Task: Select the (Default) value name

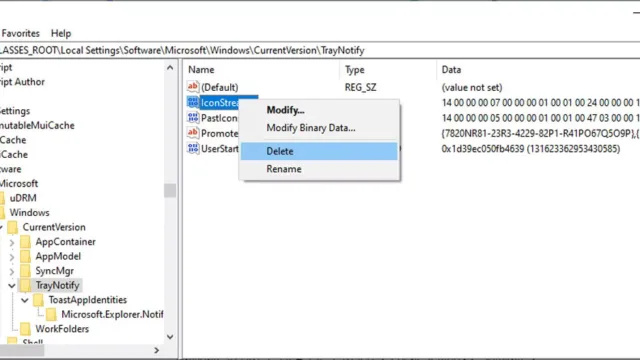Action: click(220, 87)
